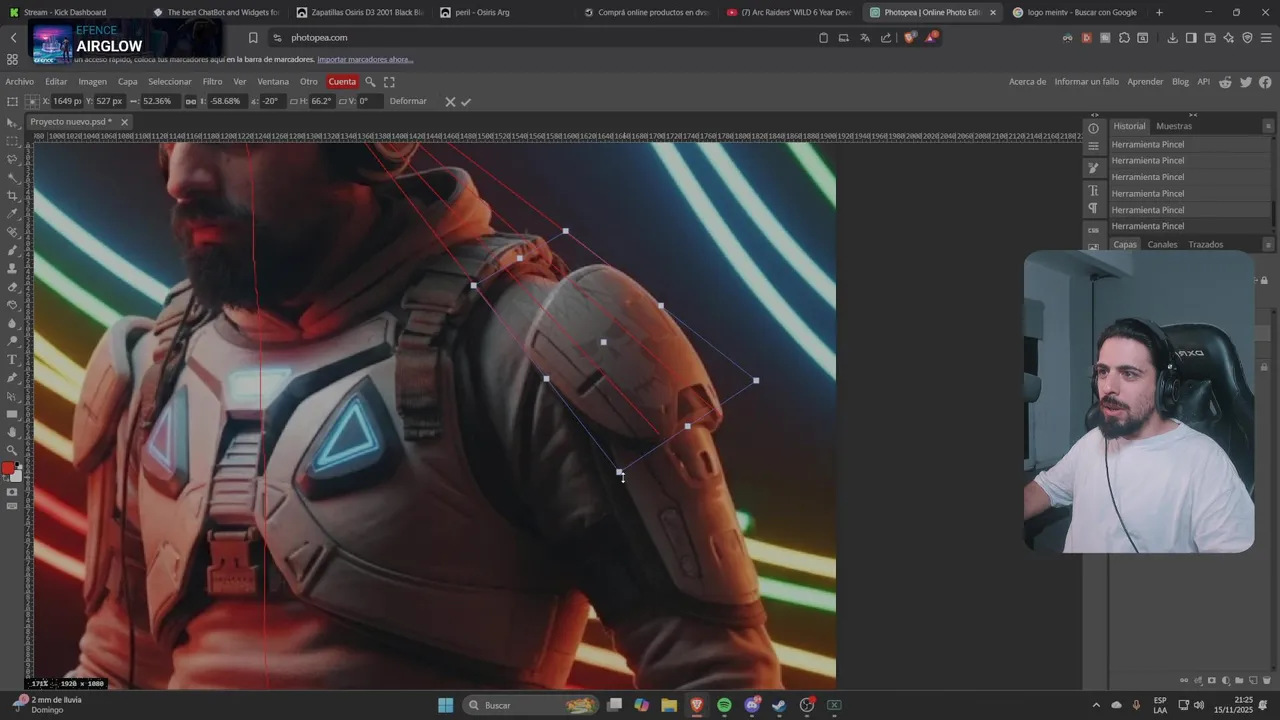Open the Ventana menu

click(273, 82)
